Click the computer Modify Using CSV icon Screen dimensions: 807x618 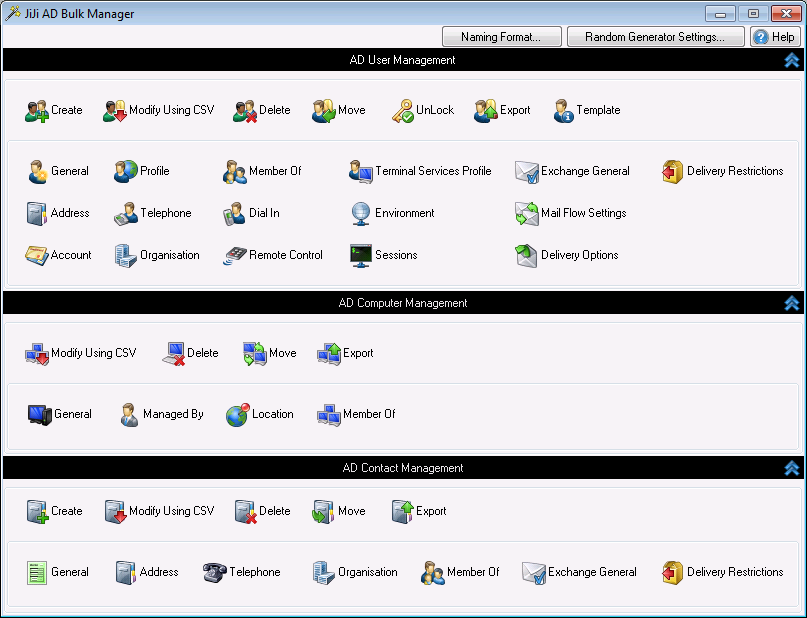pyautogui.click(x=37, y=354)
